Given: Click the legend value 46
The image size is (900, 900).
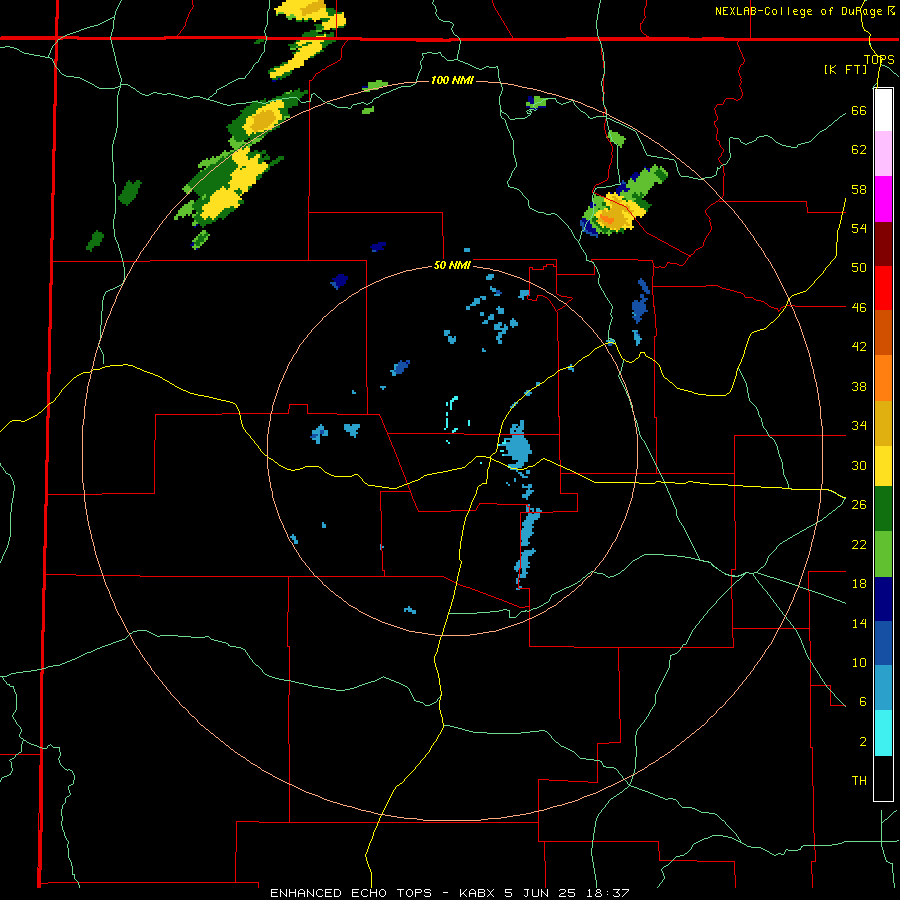Looking at the screenshot, I should 859,308.
